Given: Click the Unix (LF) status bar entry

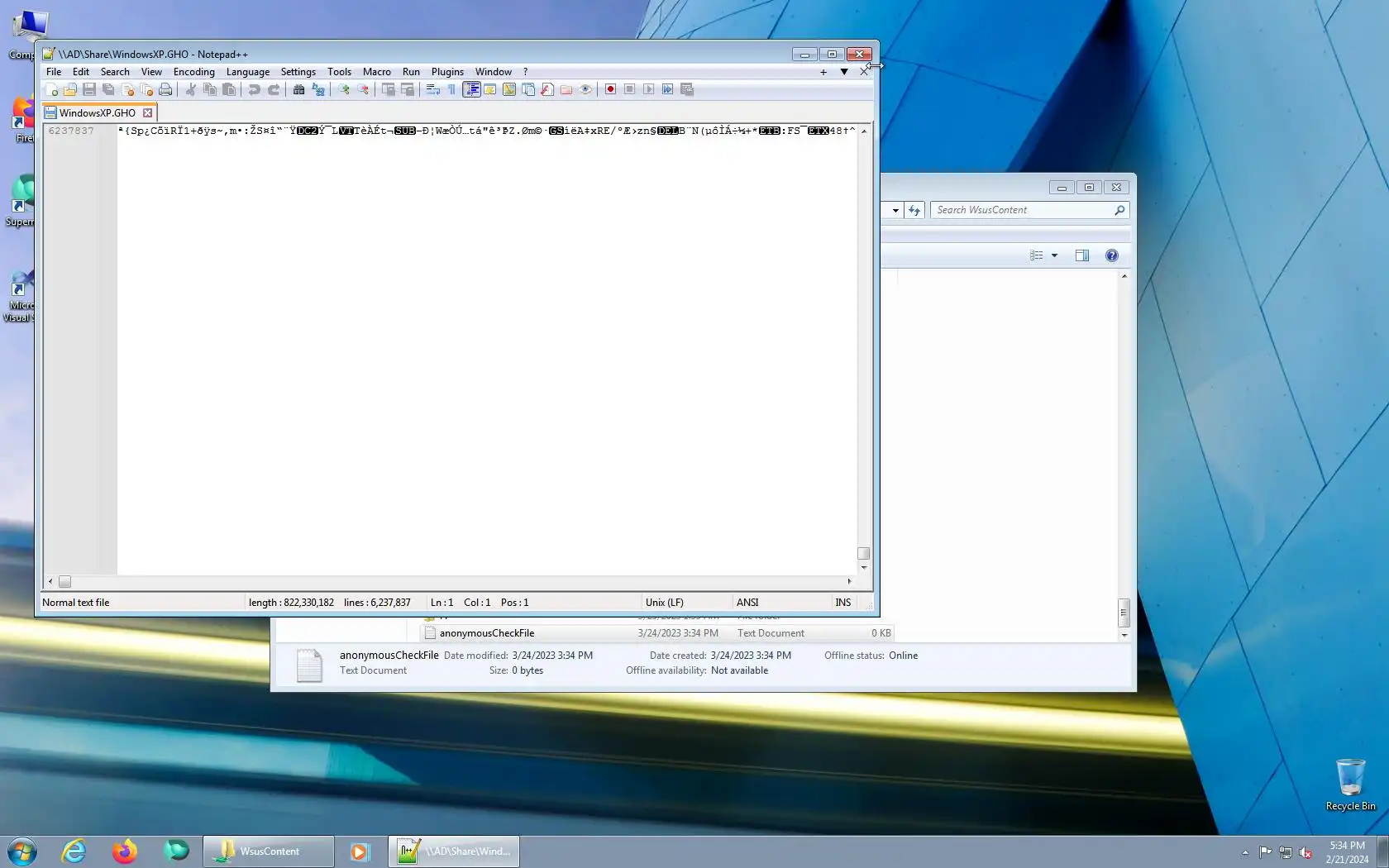Looking at the screenshot, I should coord(665,603).
